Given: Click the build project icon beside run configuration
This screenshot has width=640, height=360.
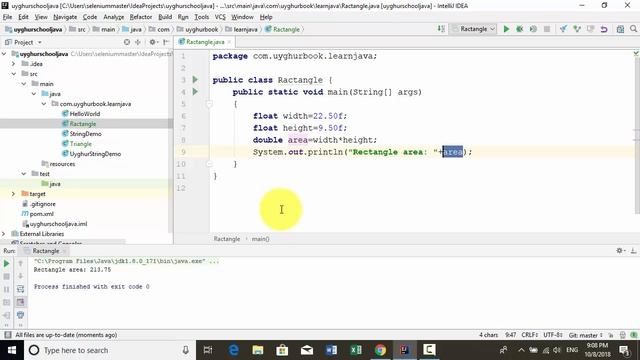Looking at the screenshot, I should pyautogui.click(x=441, y=29).
